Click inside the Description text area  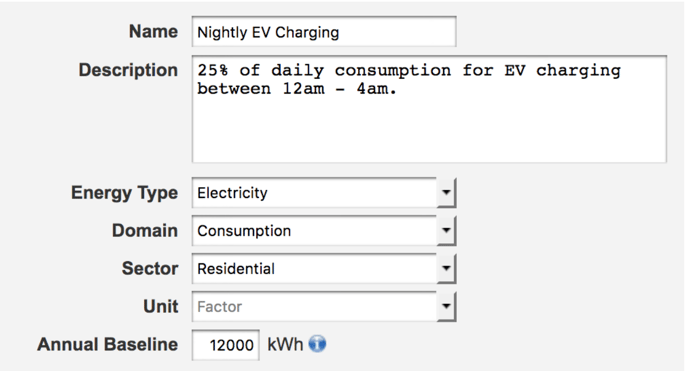pos(429,109)
